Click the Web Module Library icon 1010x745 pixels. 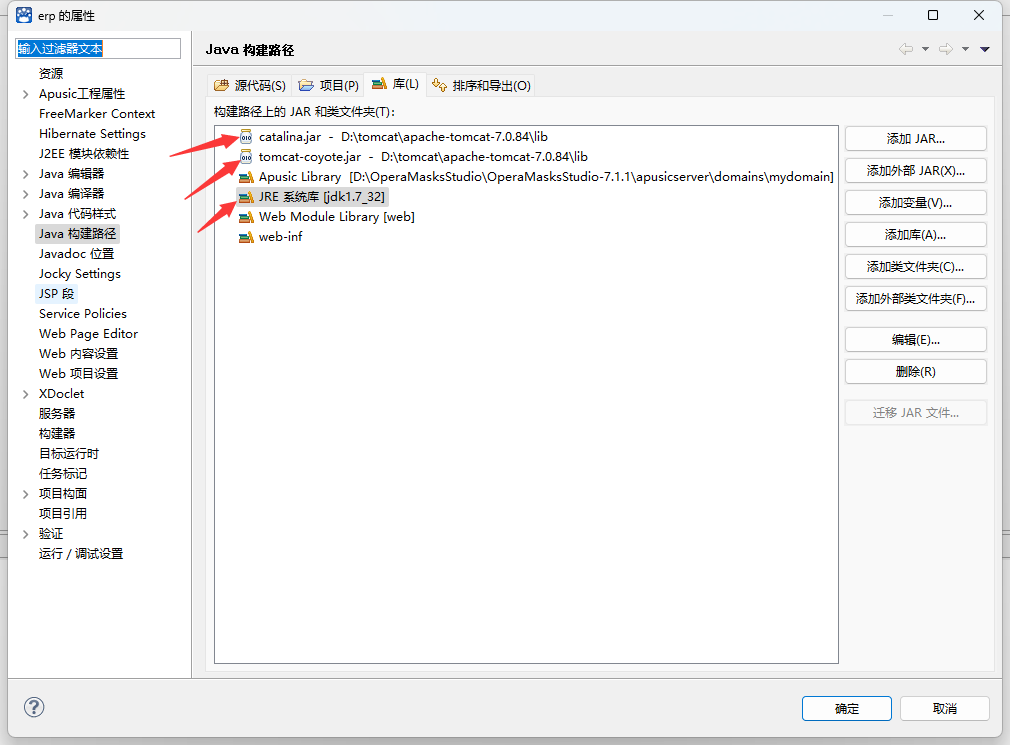coord(246,217)
